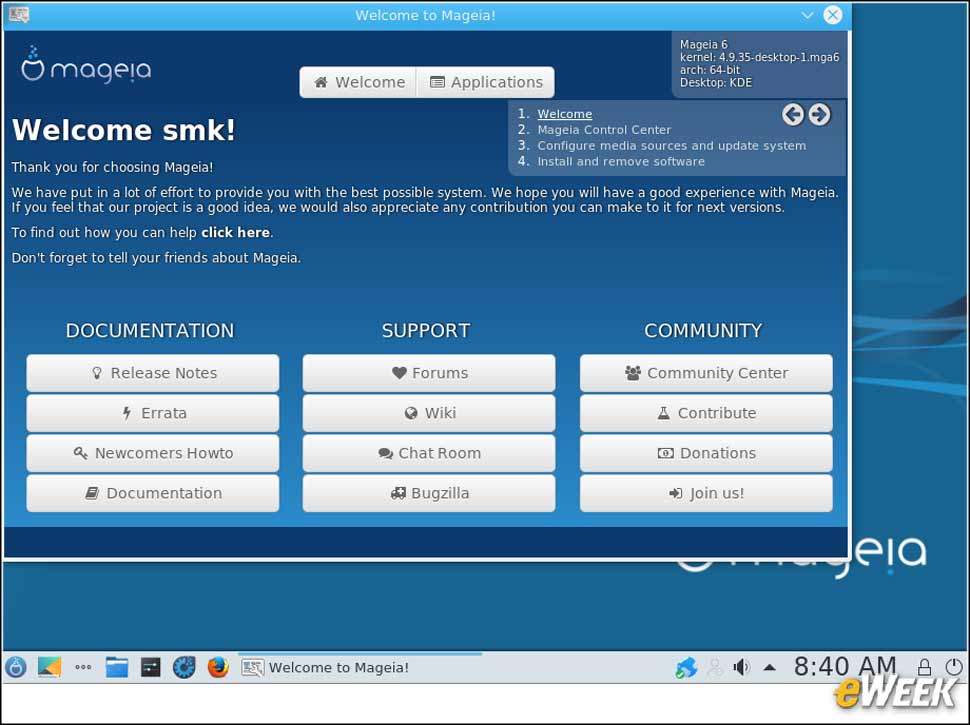Click the Mageia update applet tray icon

(x=686, y=667)
